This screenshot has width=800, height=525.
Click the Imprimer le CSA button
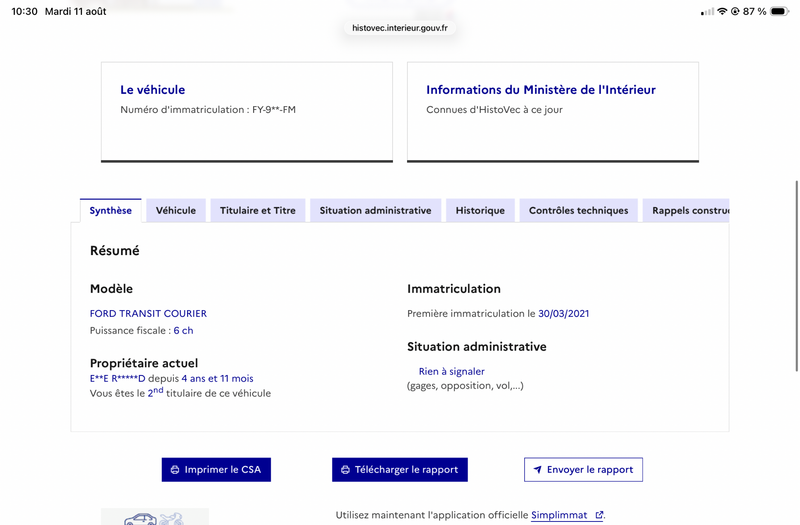(x=216, y=469)
